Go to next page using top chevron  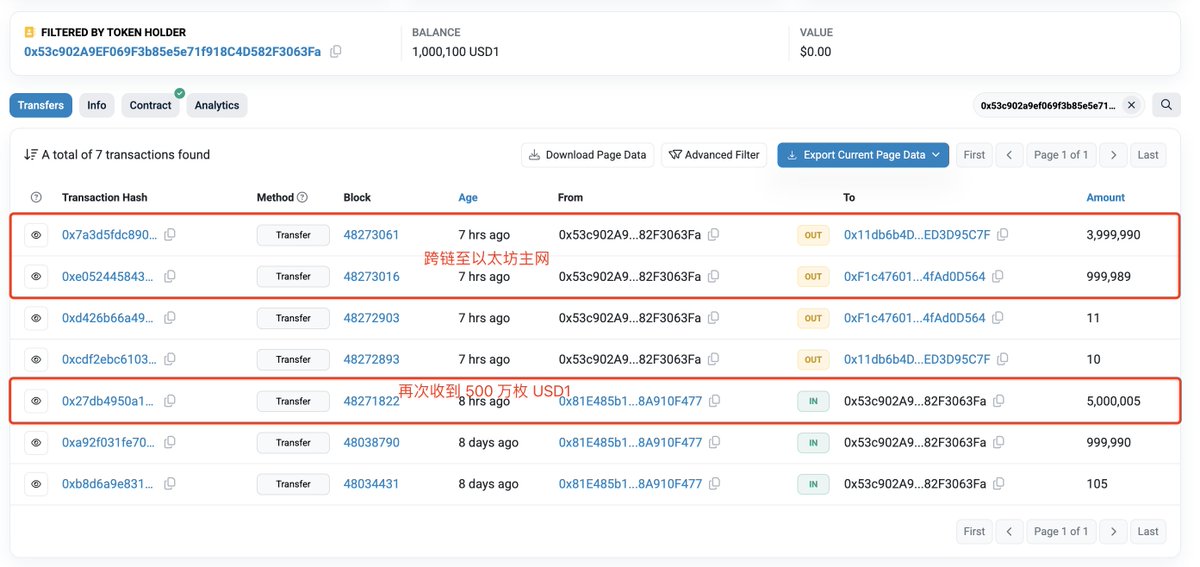click(x=1113, y=155)
